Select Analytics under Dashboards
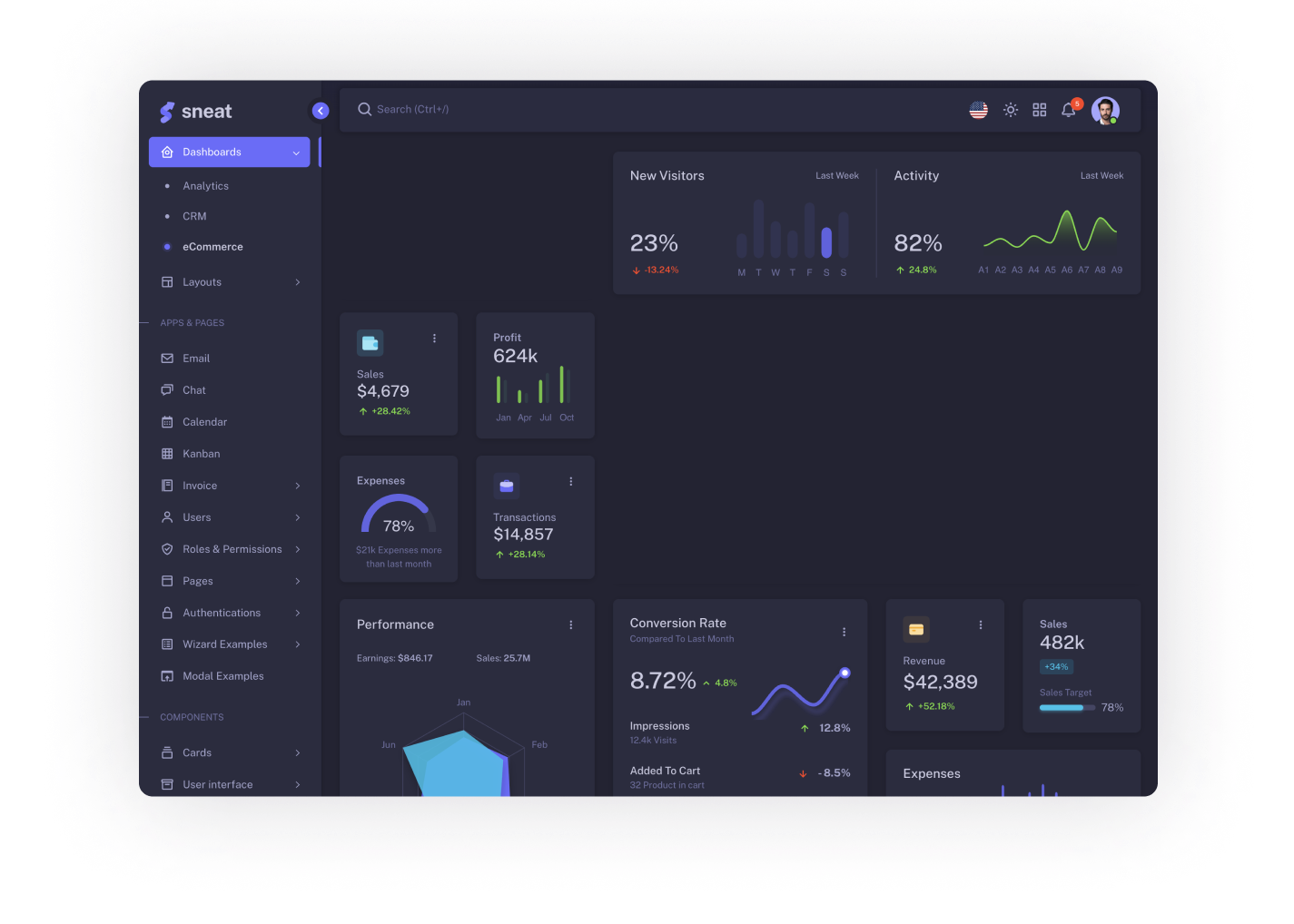This screenshot has width=1294, height=924. coord(205,185)
